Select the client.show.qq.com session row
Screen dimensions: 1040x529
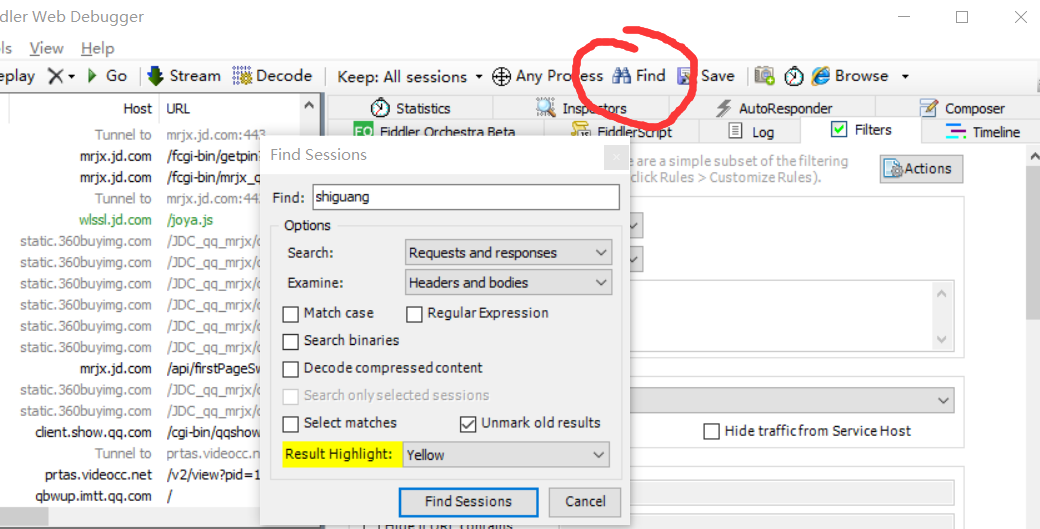point(130,432)
